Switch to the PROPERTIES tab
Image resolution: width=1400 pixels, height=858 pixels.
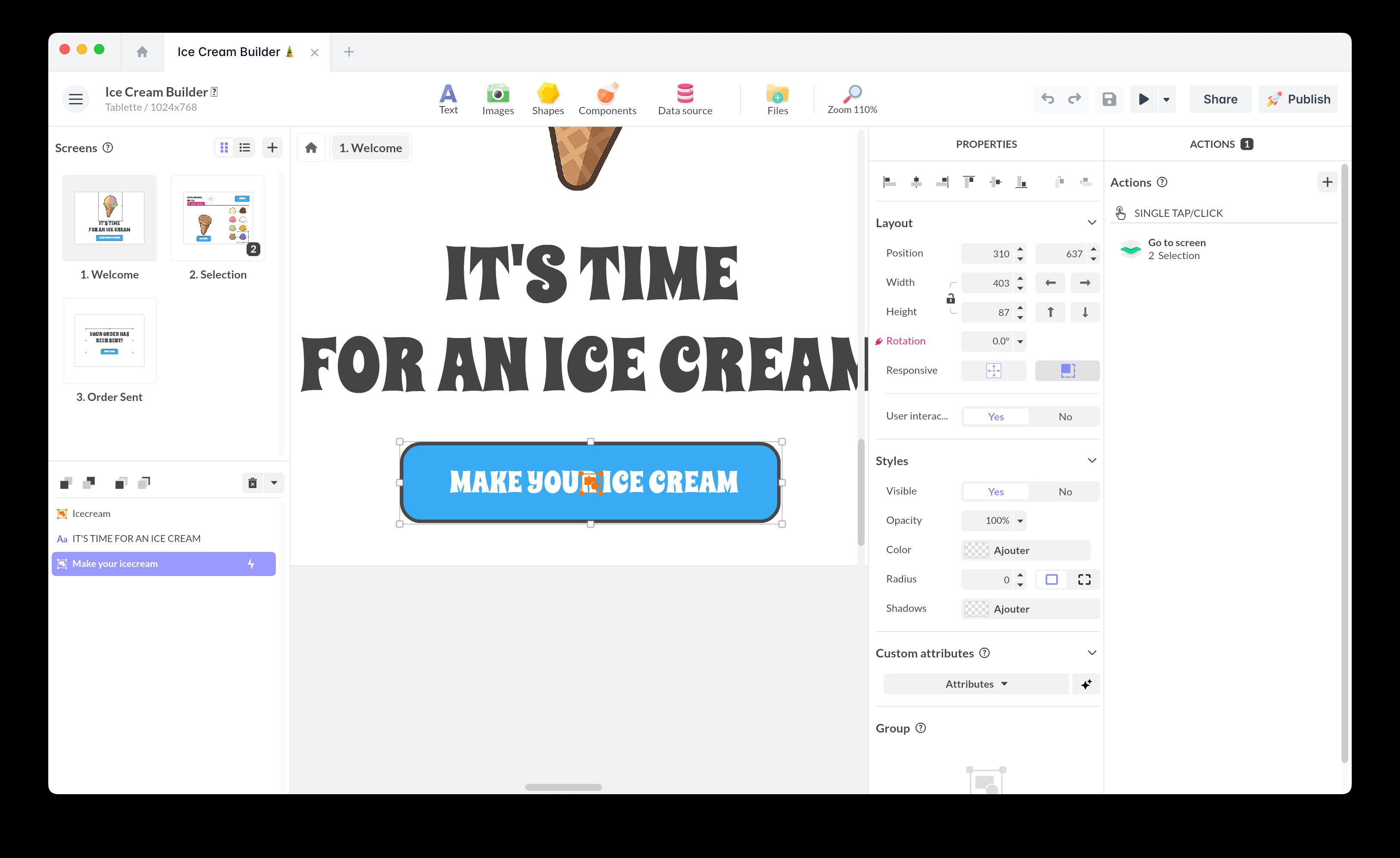click(x=986, y=144)
